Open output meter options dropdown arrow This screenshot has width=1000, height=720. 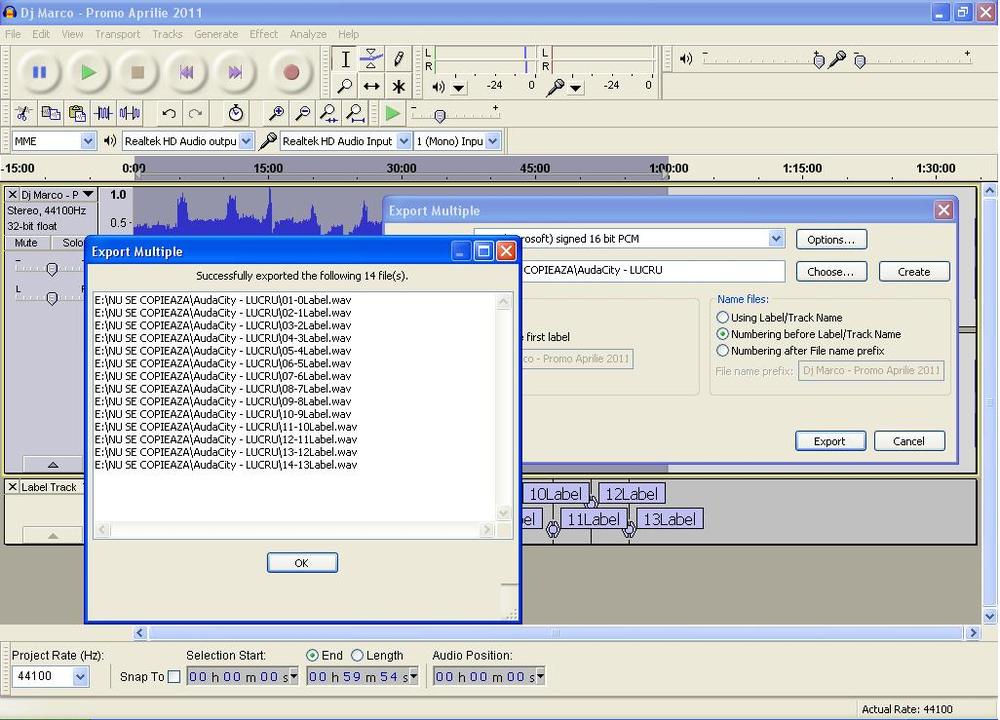pyautogui.click(x=459, y=88)
